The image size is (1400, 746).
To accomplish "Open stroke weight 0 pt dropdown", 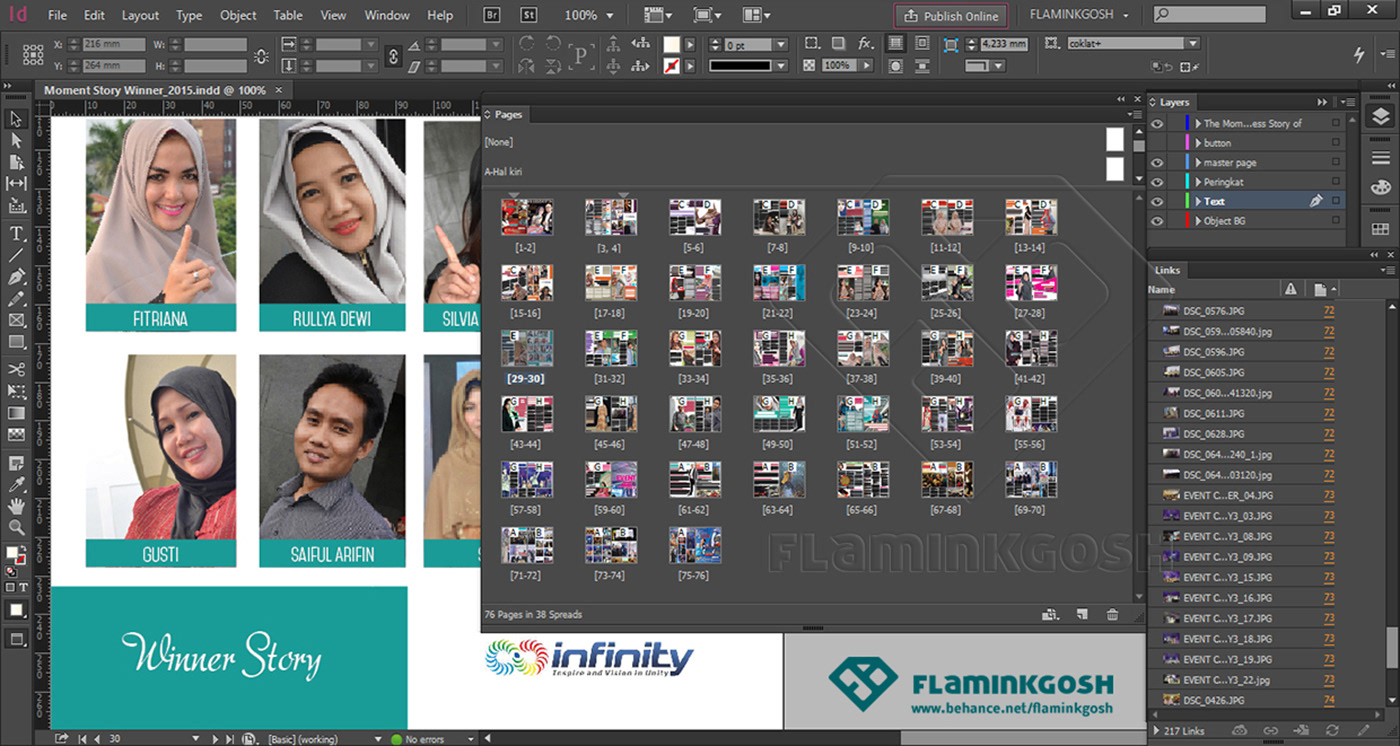I will (781, 45).
